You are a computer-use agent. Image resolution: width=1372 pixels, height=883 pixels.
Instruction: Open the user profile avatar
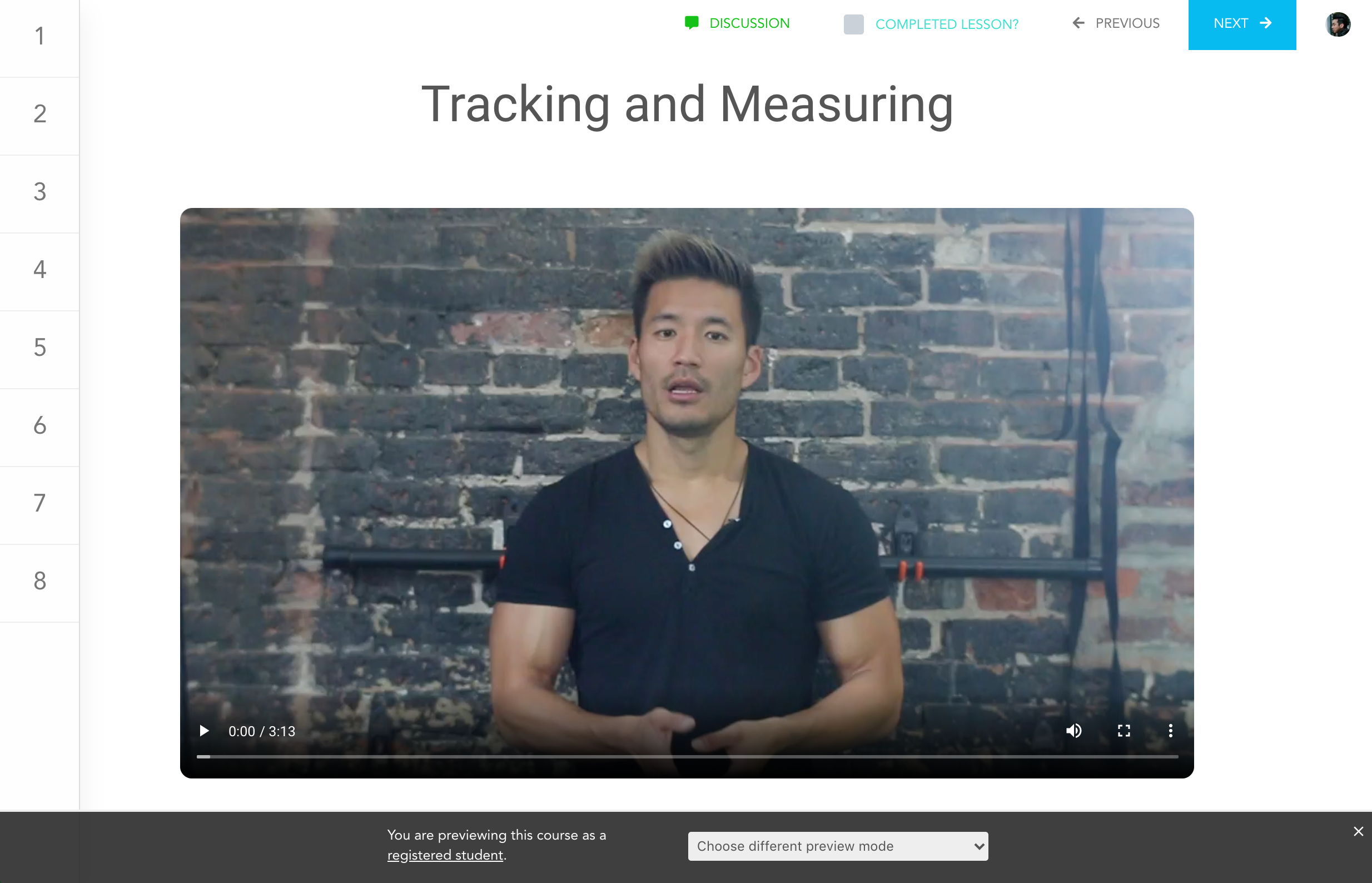pyautogui.click(x=1338, y=24)
